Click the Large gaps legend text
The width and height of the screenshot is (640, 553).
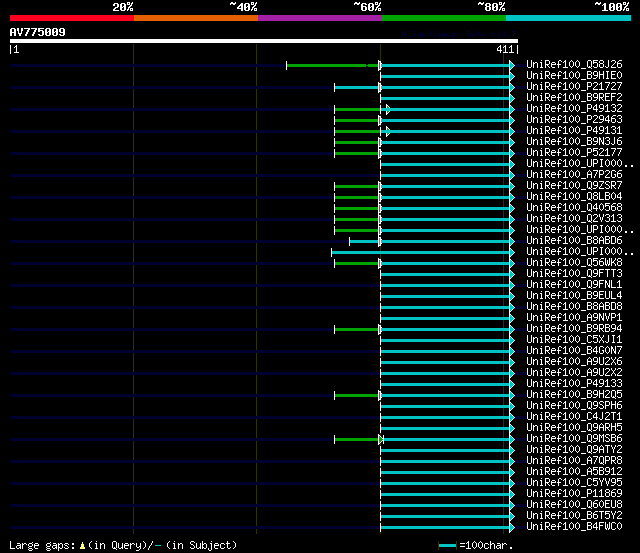pos(42,546)
